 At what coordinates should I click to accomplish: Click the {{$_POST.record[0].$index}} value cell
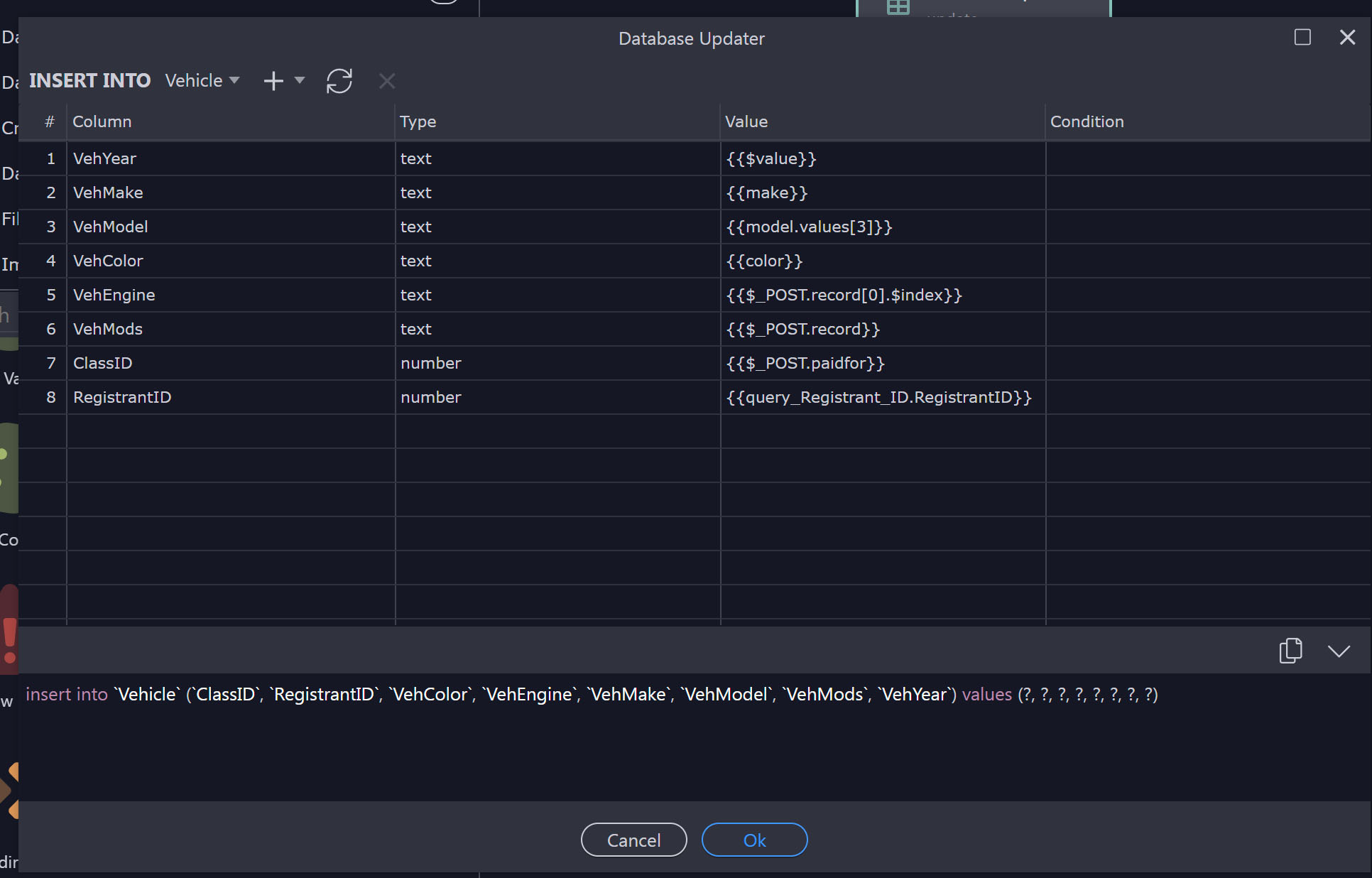click(x=883, y=295)
